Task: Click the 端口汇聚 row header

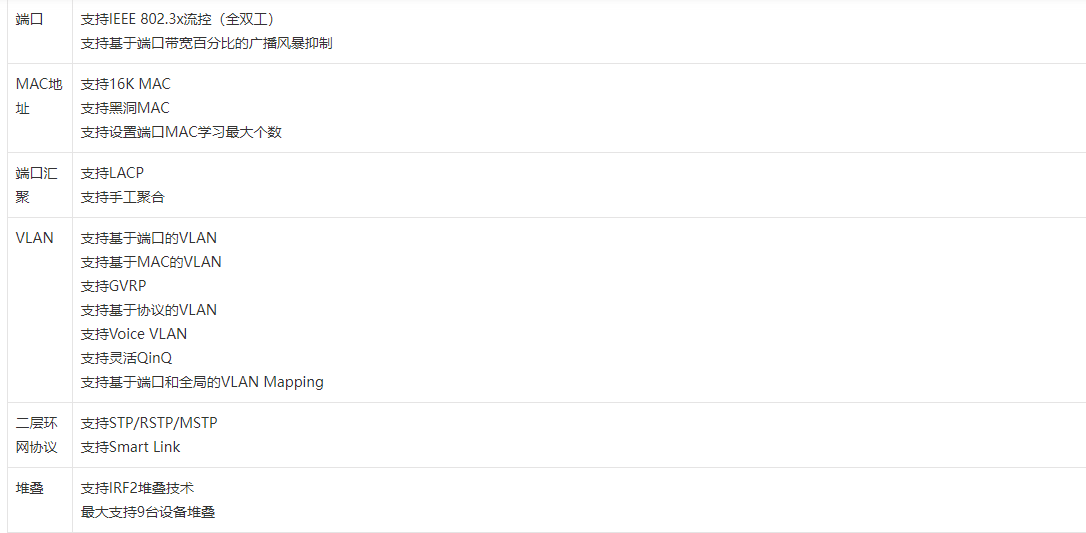Action: coord(37,185)
